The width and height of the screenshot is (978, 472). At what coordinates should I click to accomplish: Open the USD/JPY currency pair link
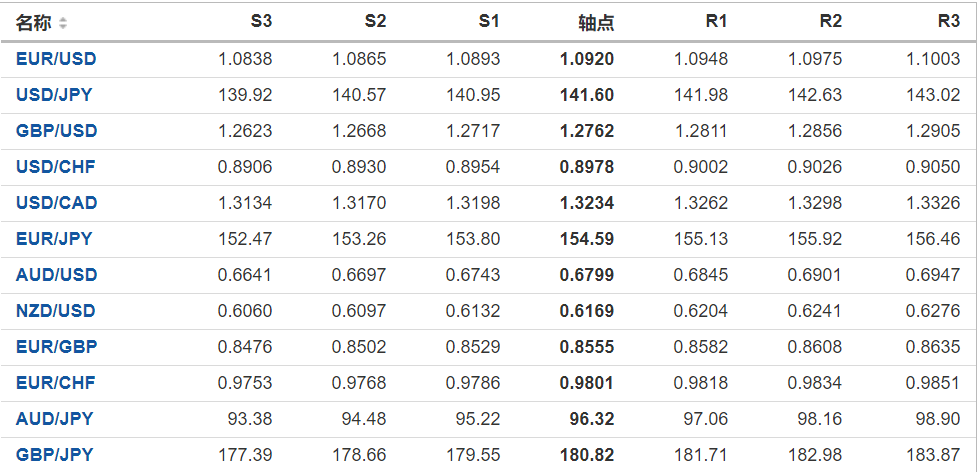coord(56,95)
